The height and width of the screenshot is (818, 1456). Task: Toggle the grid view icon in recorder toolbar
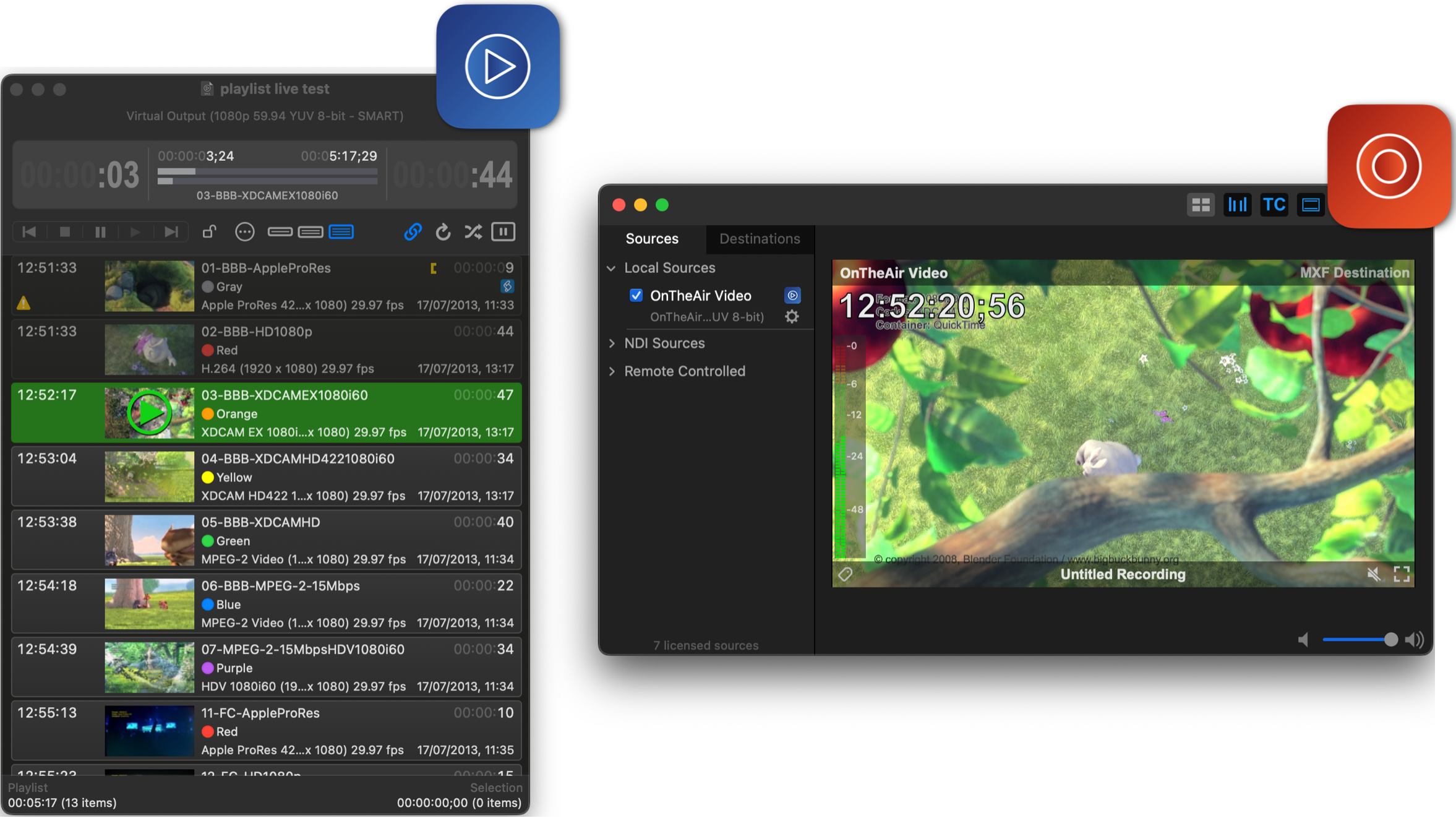[1201, 205]
